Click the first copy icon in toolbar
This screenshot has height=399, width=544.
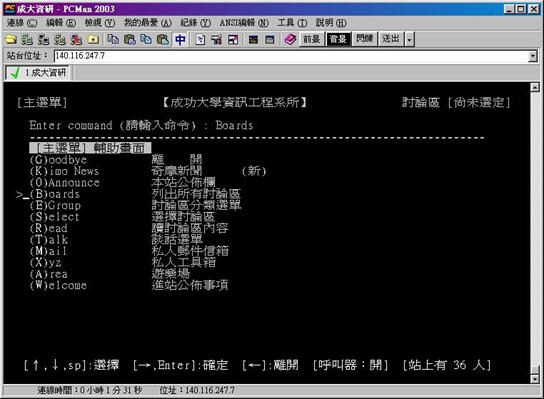113,40
